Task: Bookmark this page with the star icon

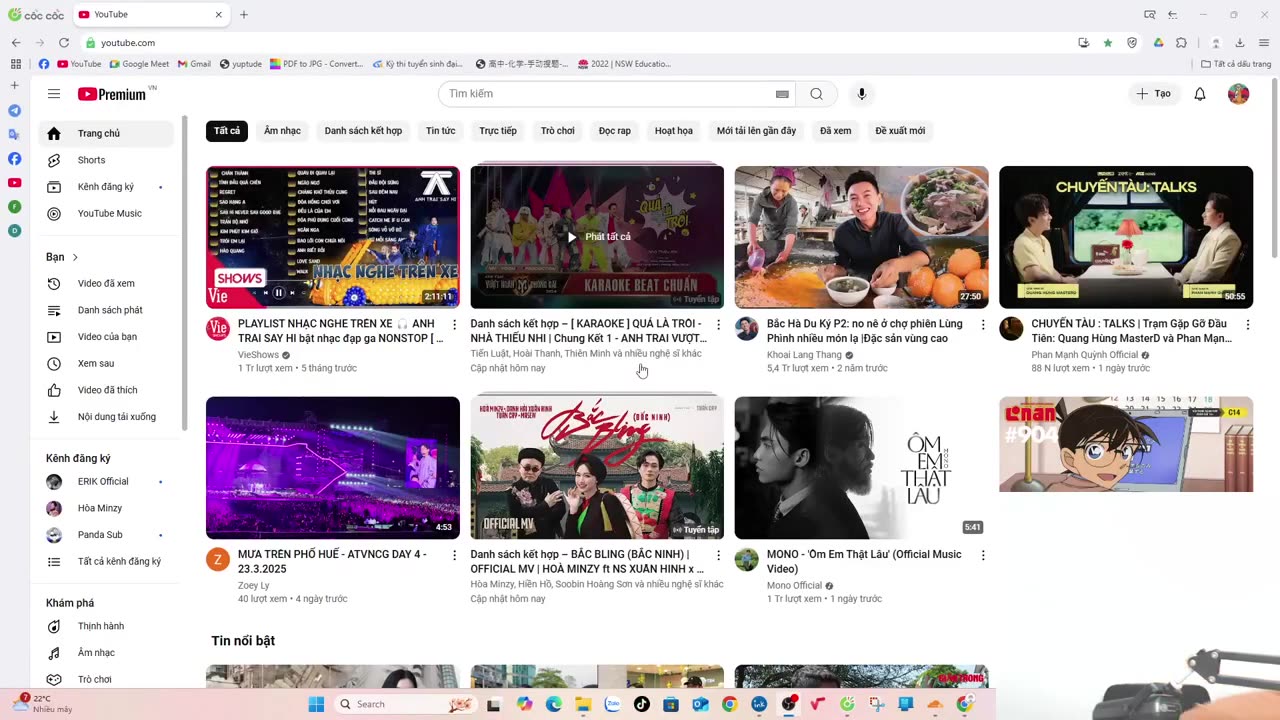Action: click(1108, 43)
